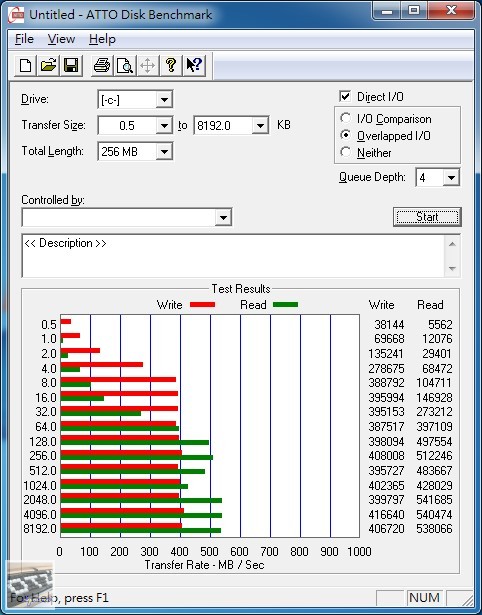Click the green Read legend swatch
482x615 pixels.
285,304
